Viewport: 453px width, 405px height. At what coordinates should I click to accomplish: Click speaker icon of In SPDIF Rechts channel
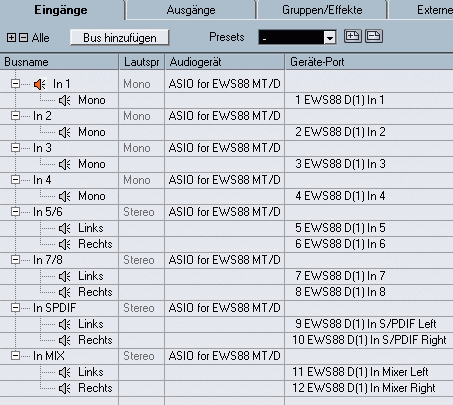(65, 340)
